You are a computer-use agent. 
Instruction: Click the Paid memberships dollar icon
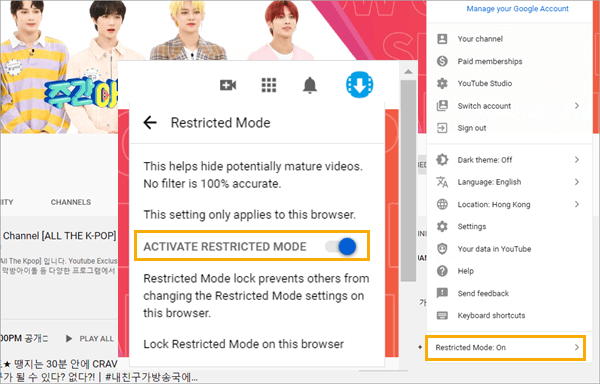442,61
